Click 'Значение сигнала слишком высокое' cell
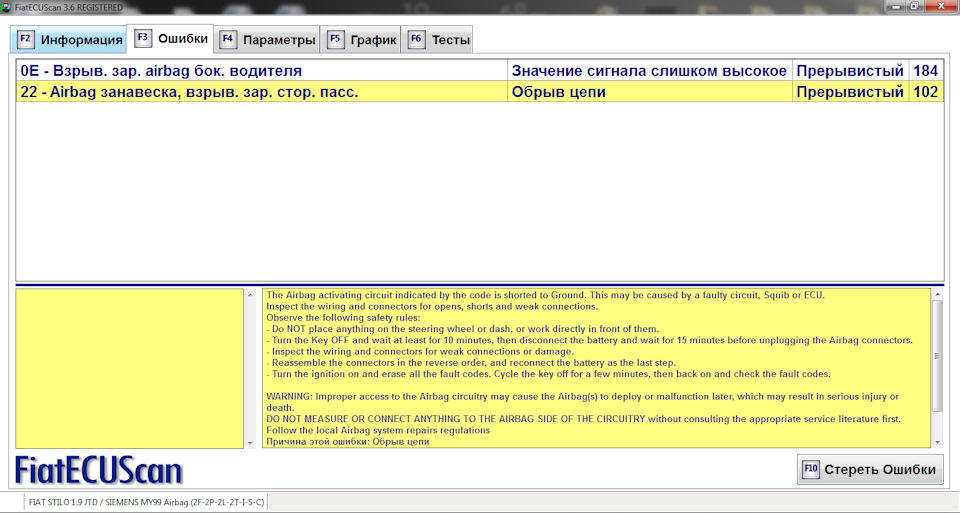 click(x=650, y=70)
